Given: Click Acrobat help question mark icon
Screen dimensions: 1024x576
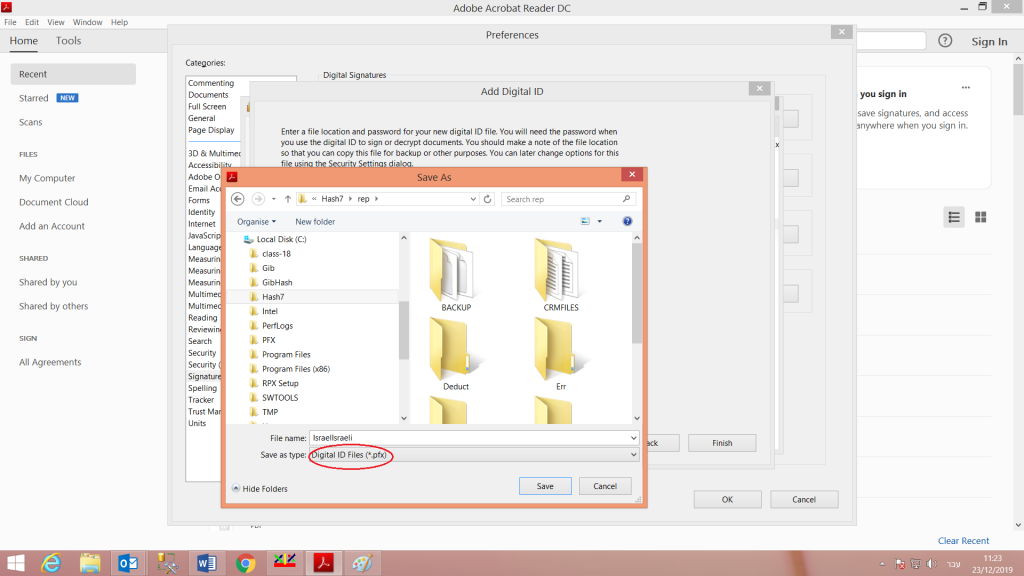Looking at the screenshot, I should click(x=945, y=40).
